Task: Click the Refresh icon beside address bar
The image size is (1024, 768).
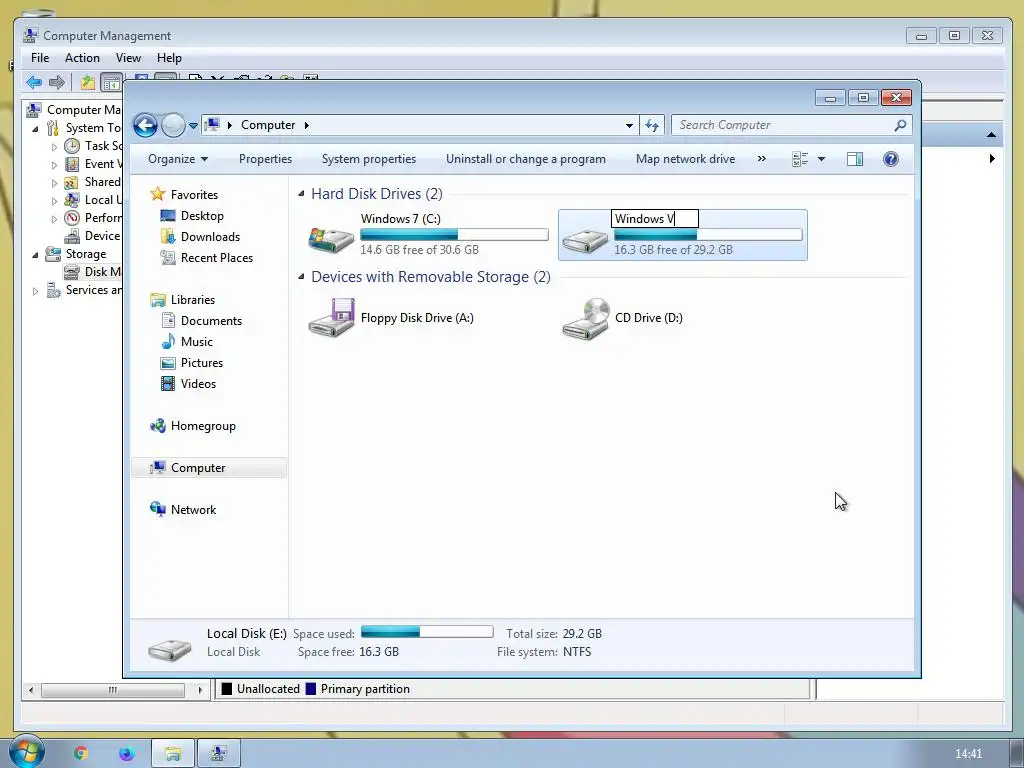Action: tap(652, 125)
